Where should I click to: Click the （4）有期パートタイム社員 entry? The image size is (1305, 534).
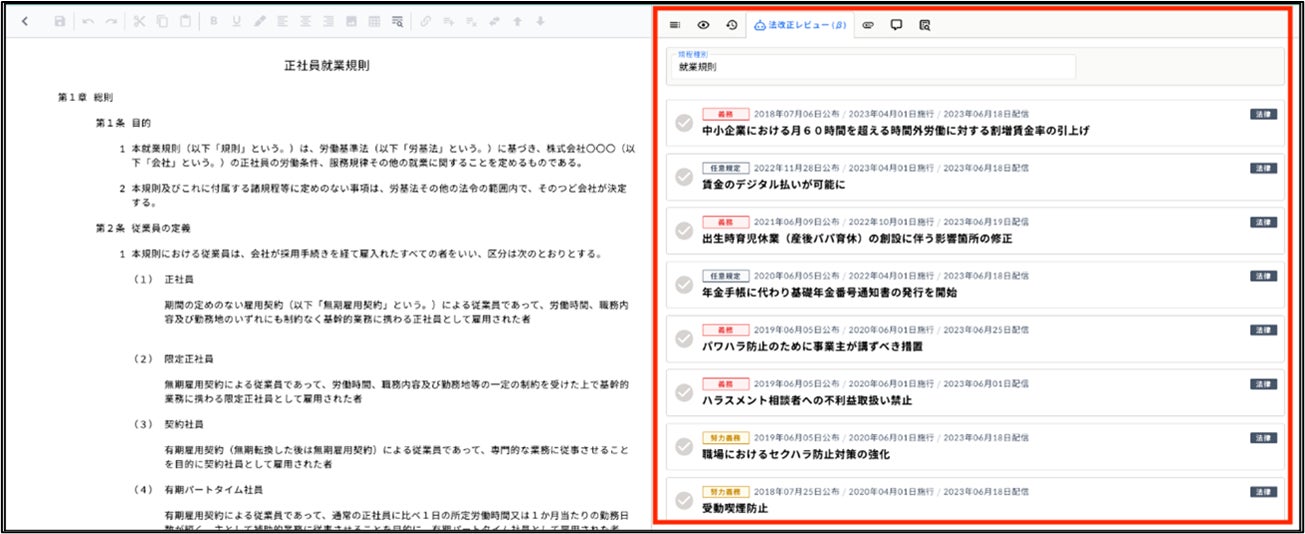coord(197,490)
